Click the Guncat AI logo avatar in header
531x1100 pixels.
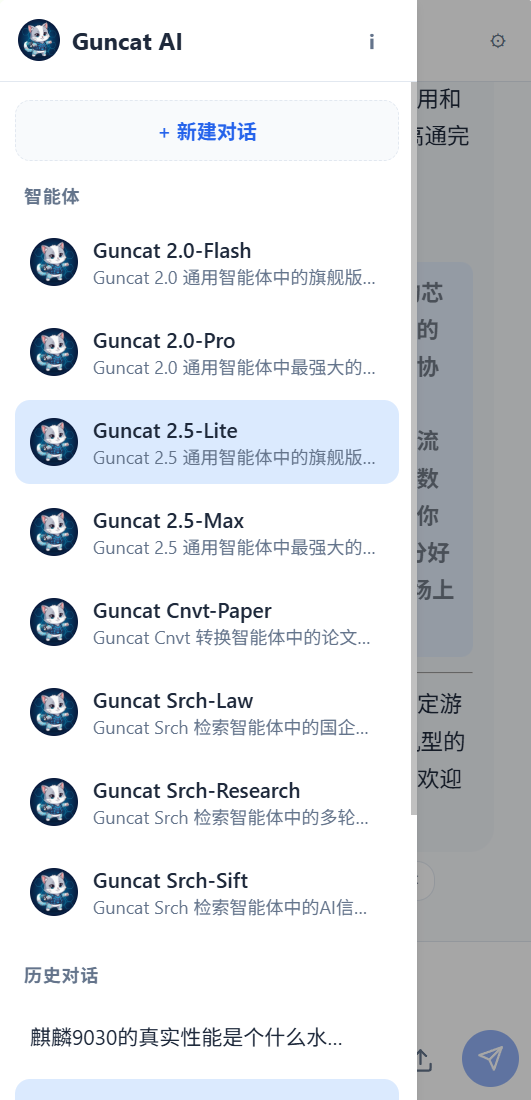[x=39, y=41]
